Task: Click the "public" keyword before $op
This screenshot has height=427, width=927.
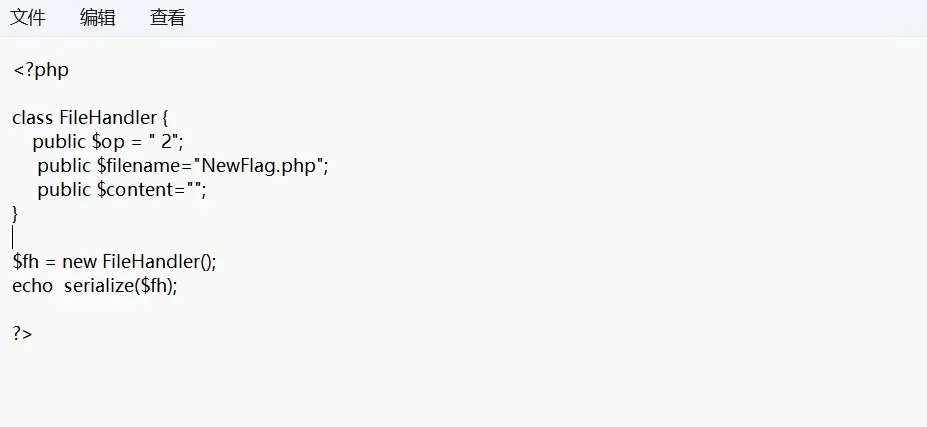Action: (x=59, y=142)
